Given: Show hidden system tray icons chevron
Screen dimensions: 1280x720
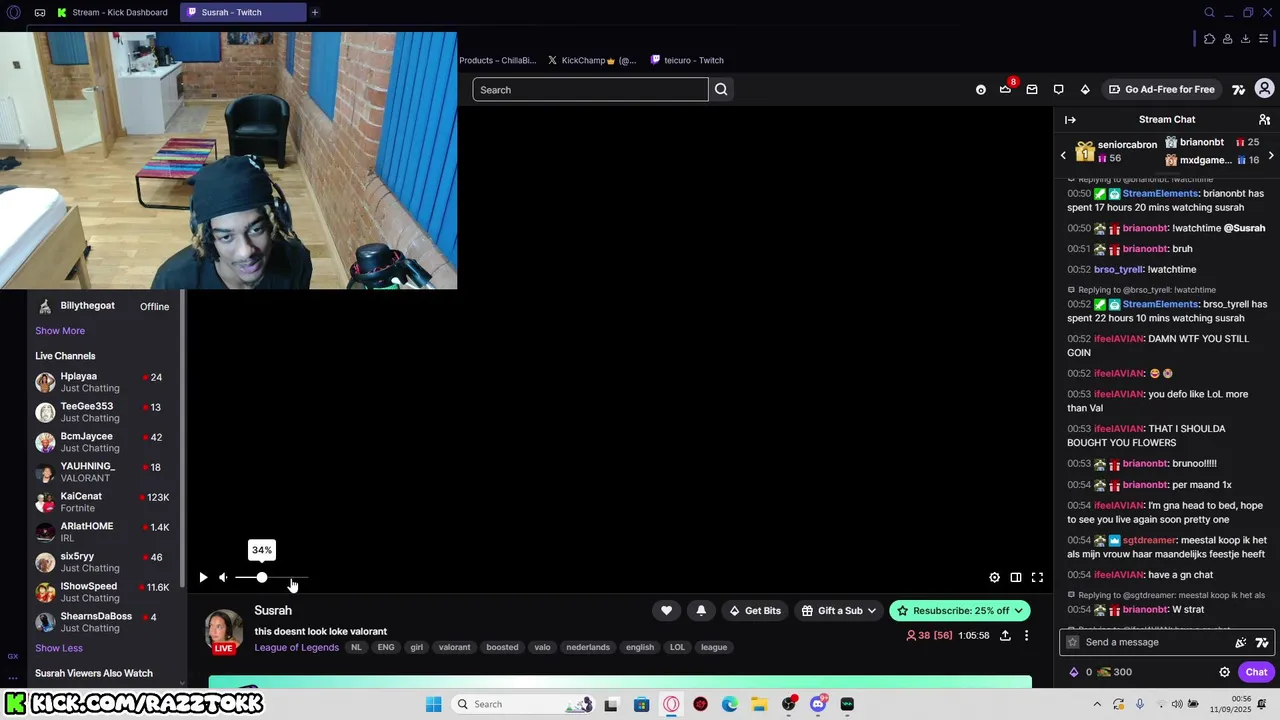Looking at the screenshot, I should tap(1097, 704).
